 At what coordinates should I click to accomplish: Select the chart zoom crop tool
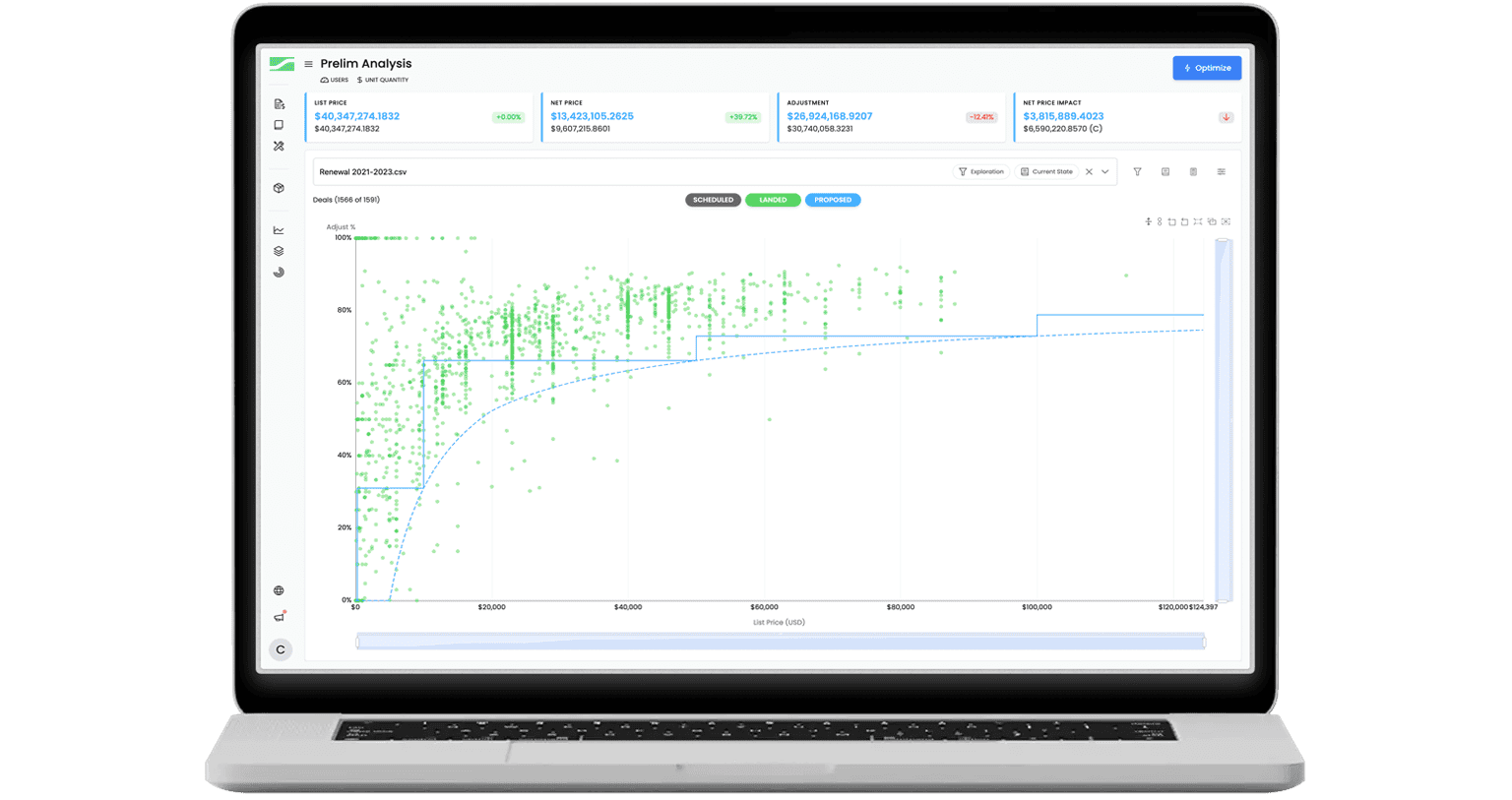tap(1171, 221)
